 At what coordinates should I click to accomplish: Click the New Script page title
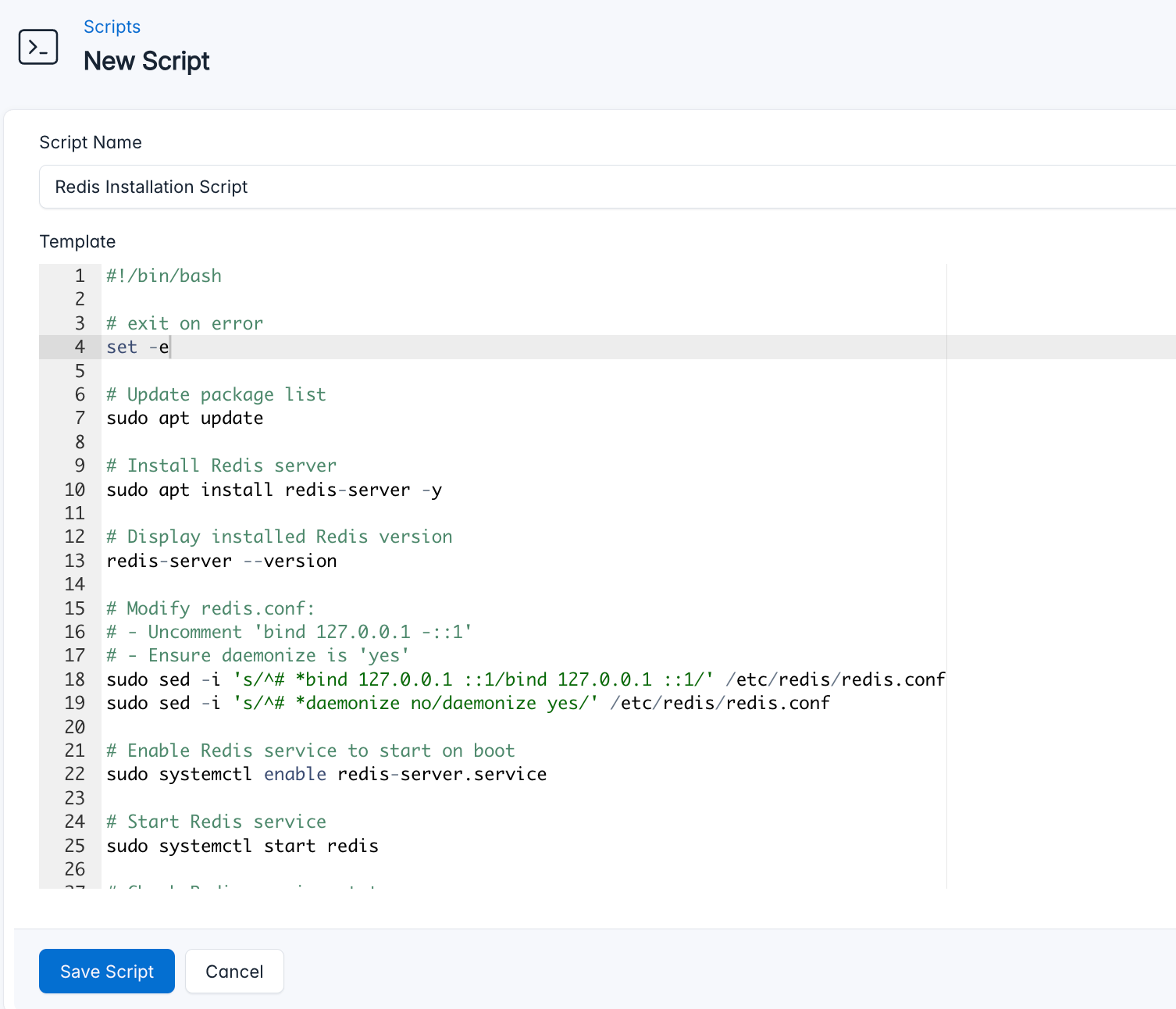pos(146,61)
